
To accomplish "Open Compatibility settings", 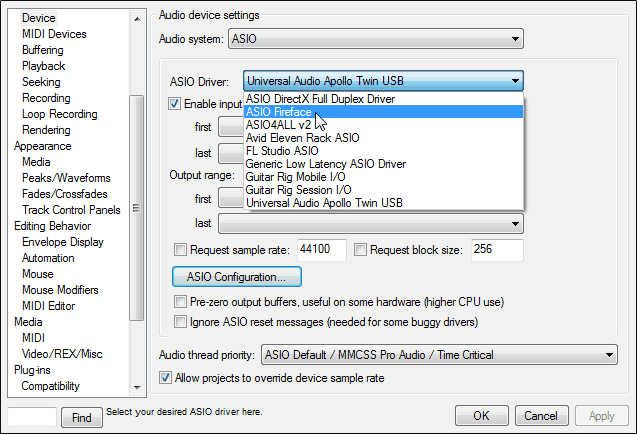I will point(50,386).
